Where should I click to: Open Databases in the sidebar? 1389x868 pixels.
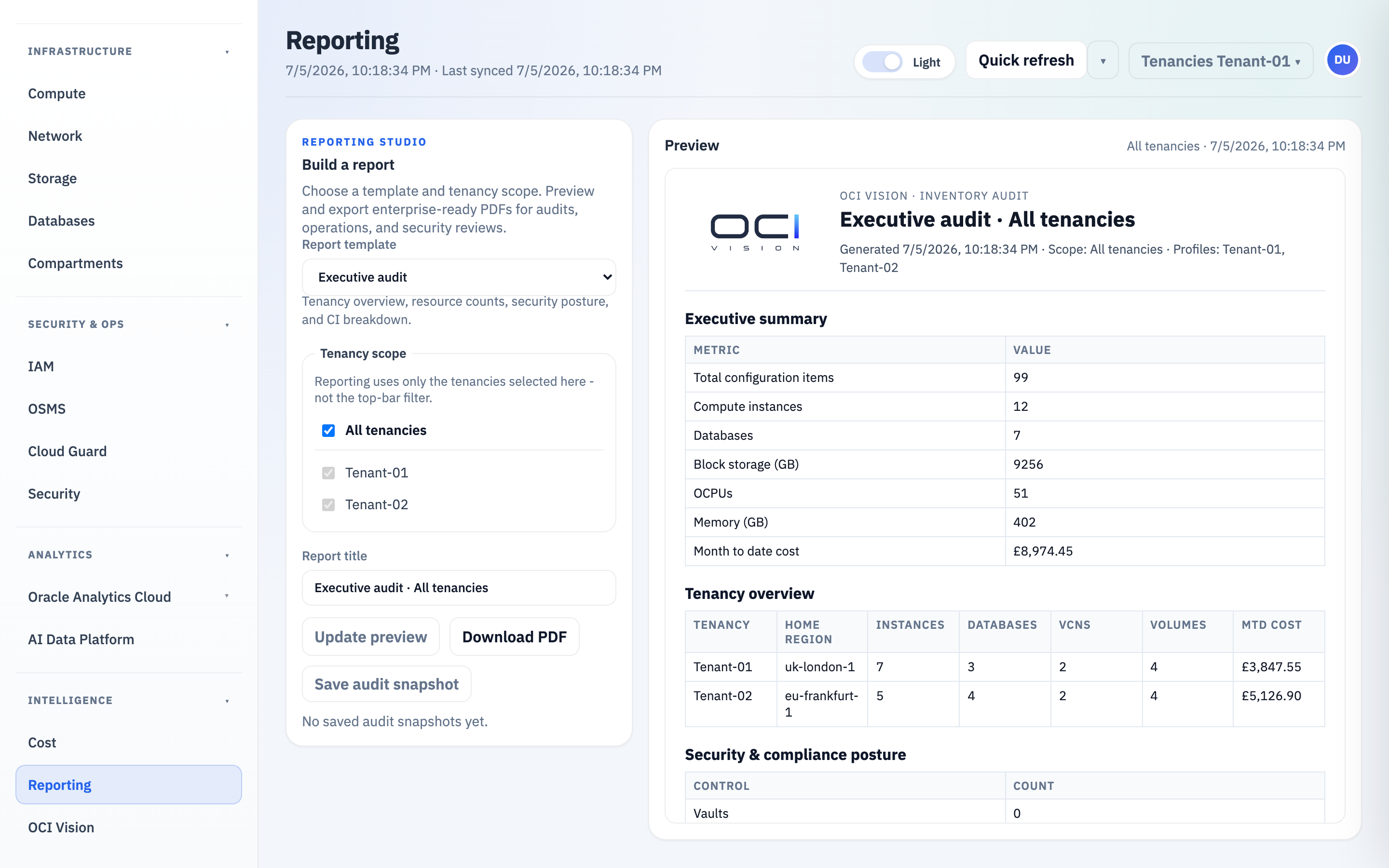(x=129, y=221)
